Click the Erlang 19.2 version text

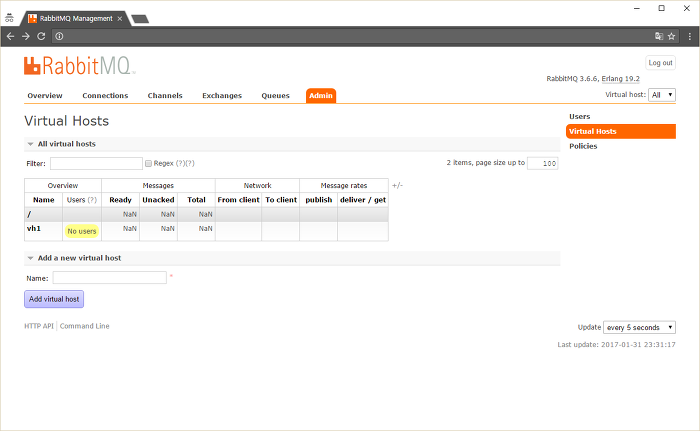621,79
